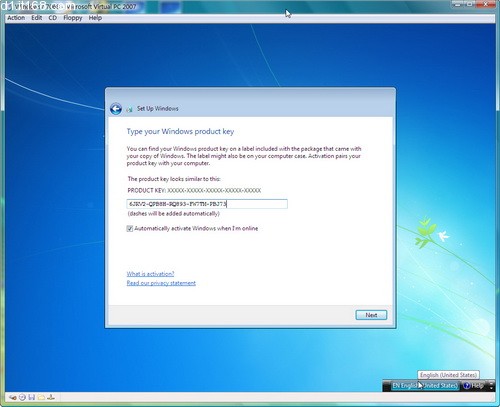Open the Edit menu

point(37,18)
